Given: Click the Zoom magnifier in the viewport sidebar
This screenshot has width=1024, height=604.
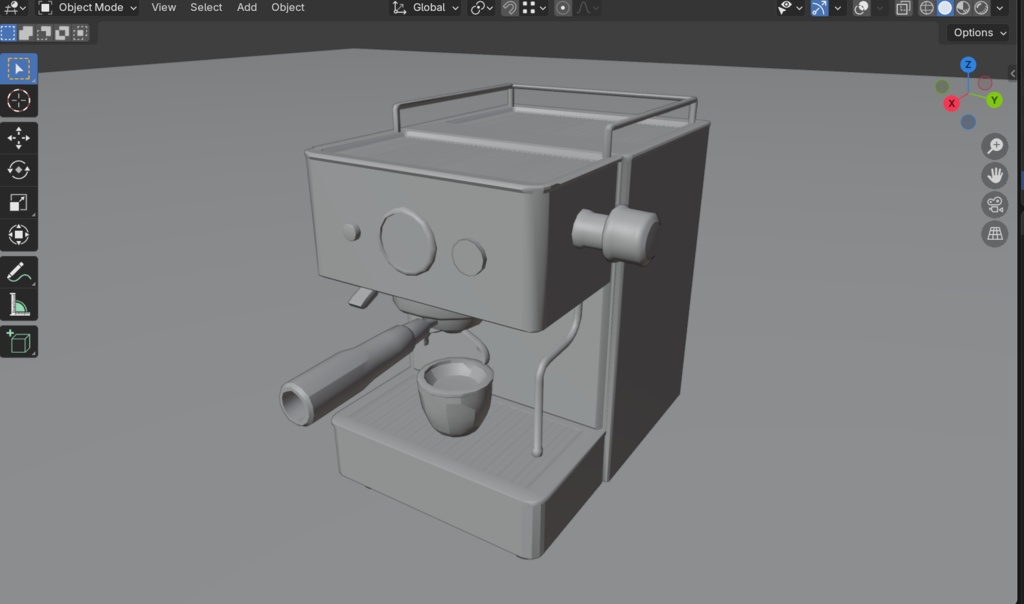Looking at the screenshot, I should coord(994,146).
